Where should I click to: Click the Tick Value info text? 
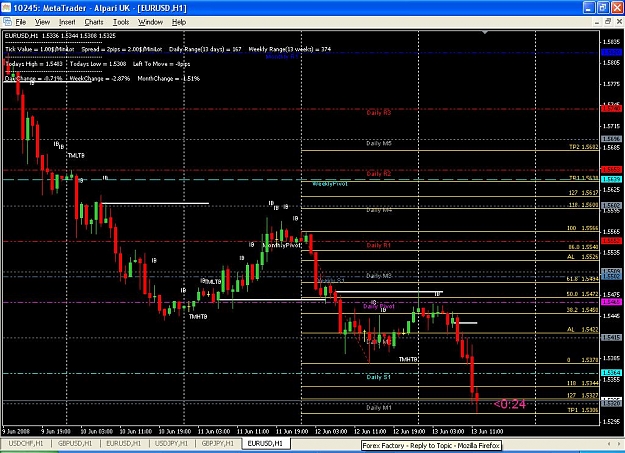[x=39, y=49]
